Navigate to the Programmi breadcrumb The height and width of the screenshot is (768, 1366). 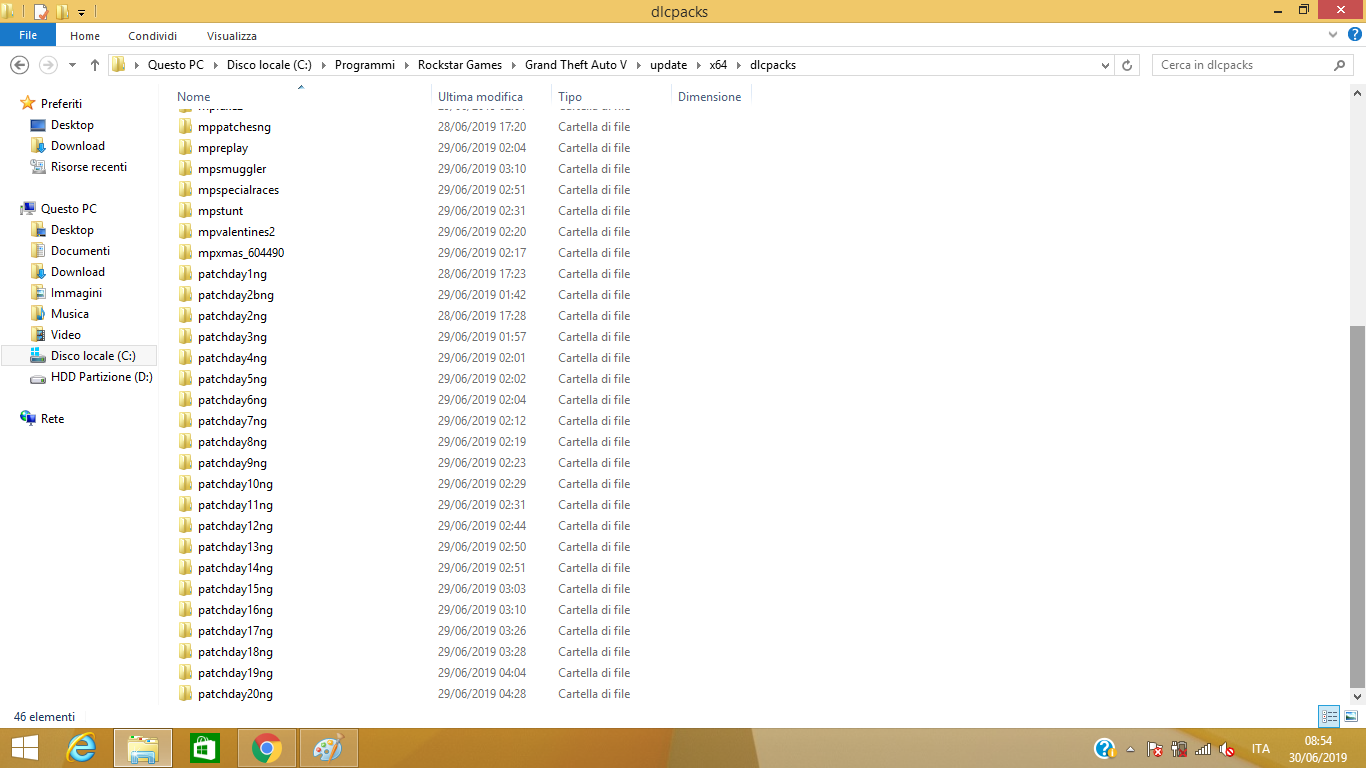(x=365, y=65)
